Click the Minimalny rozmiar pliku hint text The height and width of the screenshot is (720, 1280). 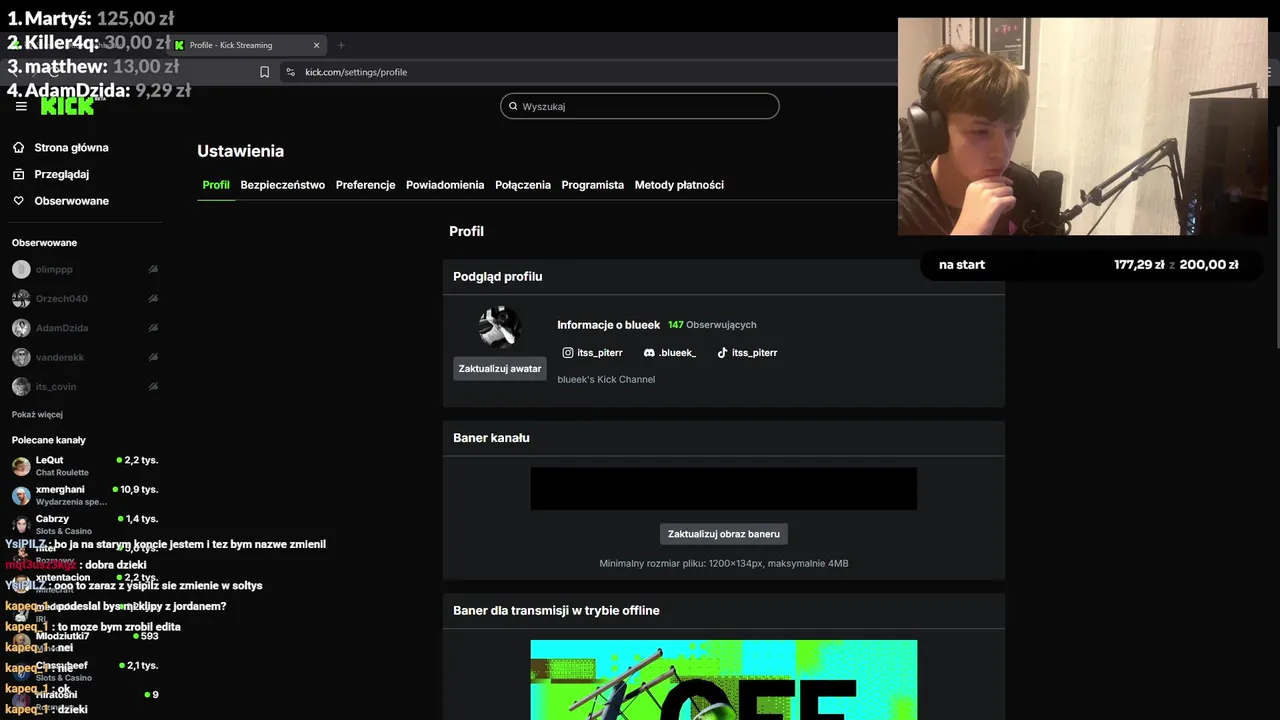point(724,564)
